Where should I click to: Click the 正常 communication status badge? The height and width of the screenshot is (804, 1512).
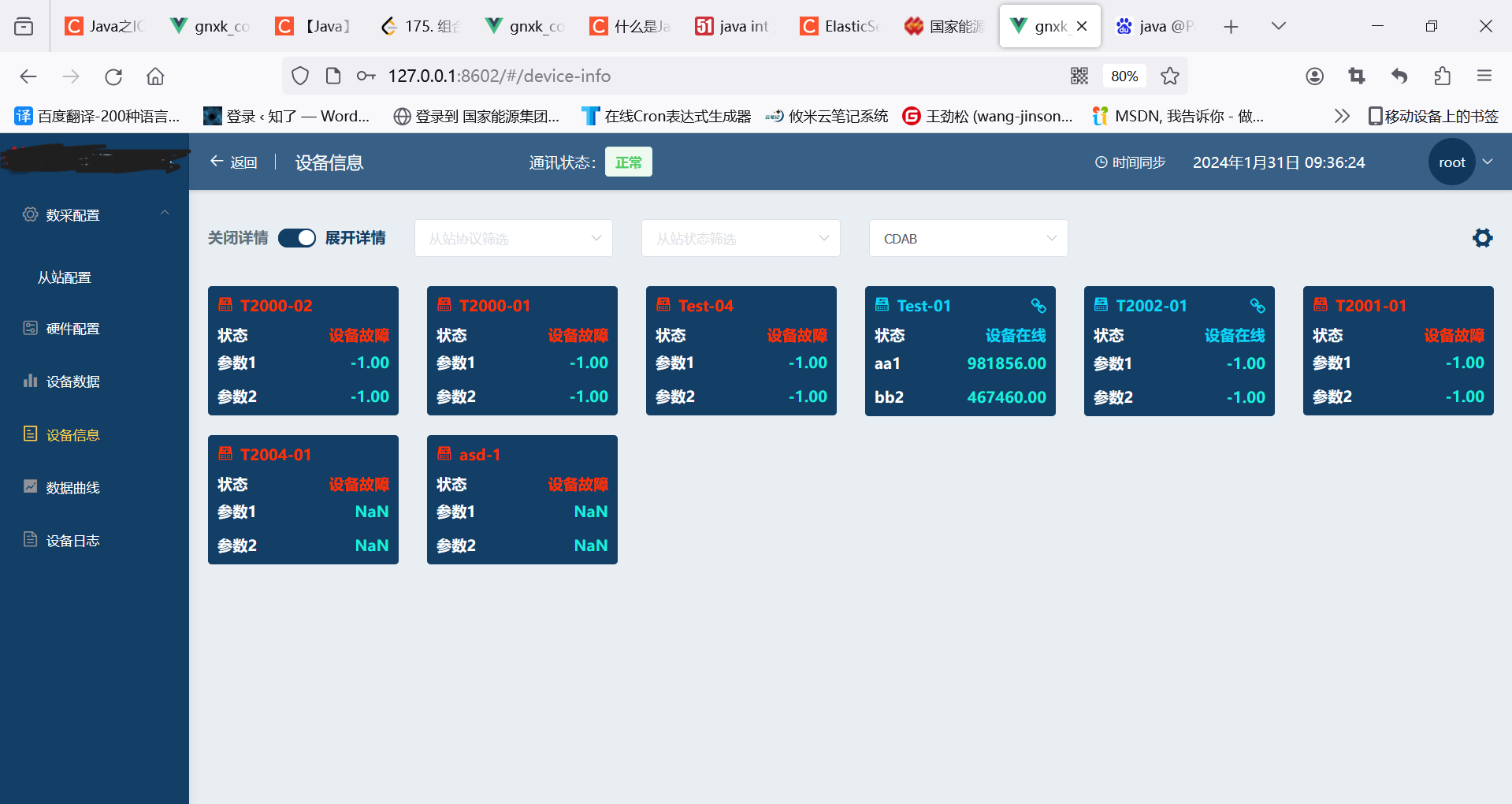629,162
